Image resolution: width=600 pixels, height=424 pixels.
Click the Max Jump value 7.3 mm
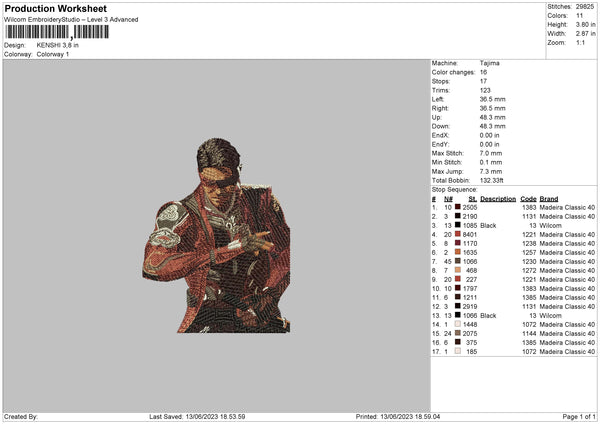[491, 171]
